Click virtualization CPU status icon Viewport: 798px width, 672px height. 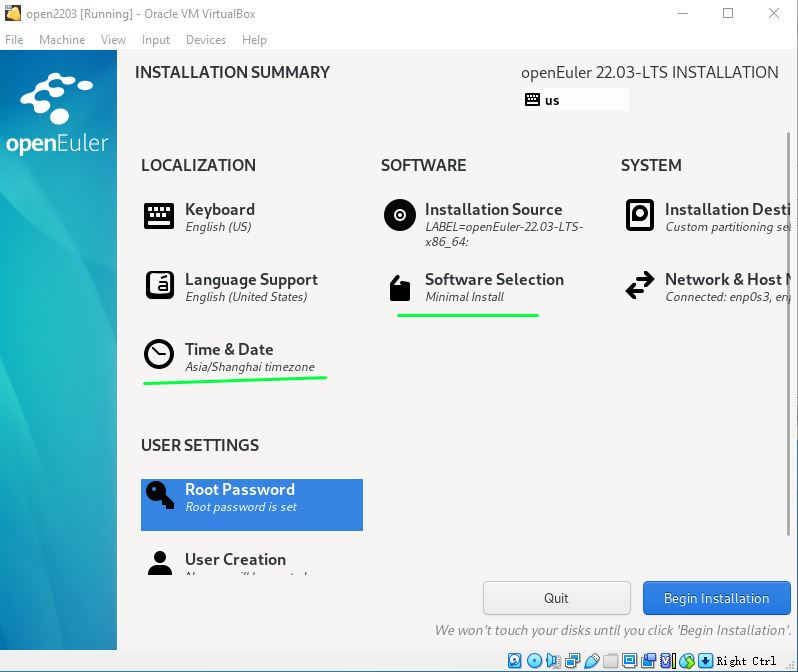(x=667, y=661)
